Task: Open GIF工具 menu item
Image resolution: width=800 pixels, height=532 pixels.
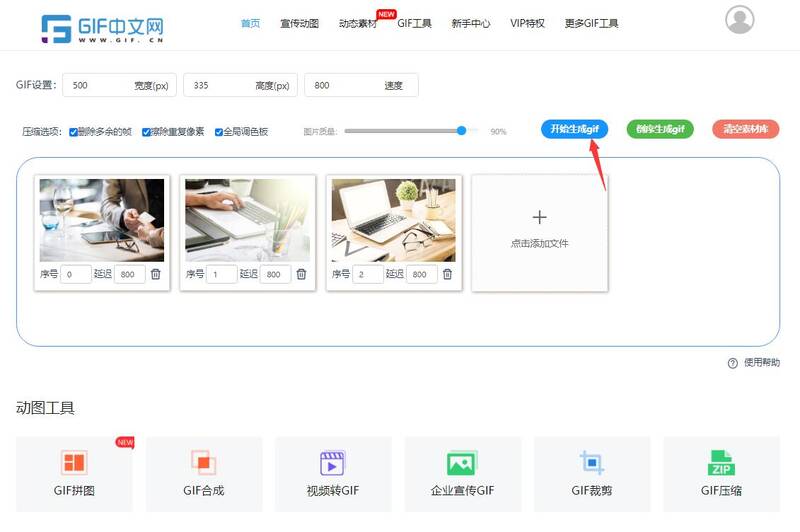Action: pyautogui.click(x=414, y=23)
